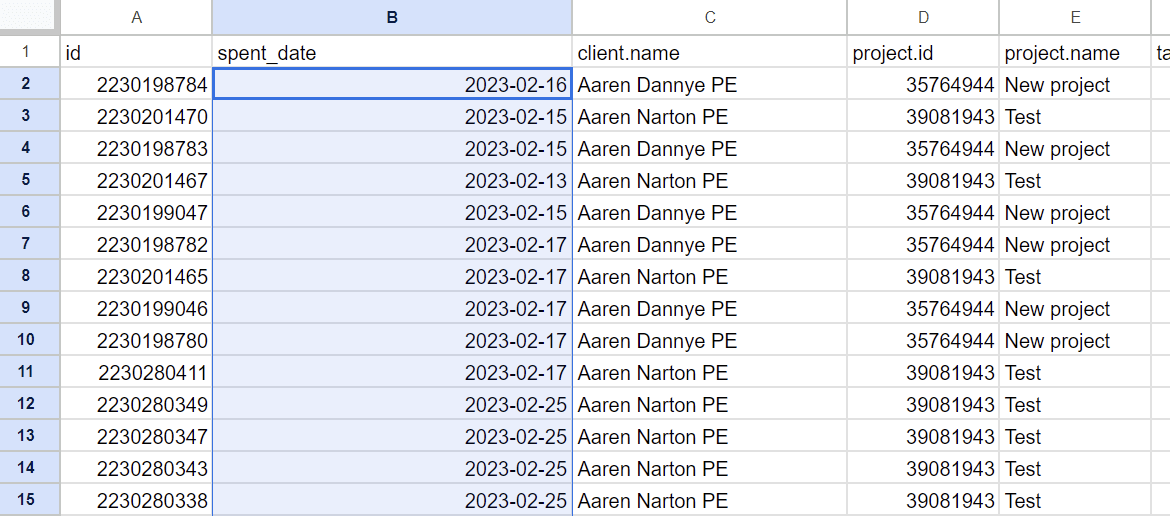Select the row 5 header number
The width and height of the screenshot is (1170, 516).
coord(27,181)
